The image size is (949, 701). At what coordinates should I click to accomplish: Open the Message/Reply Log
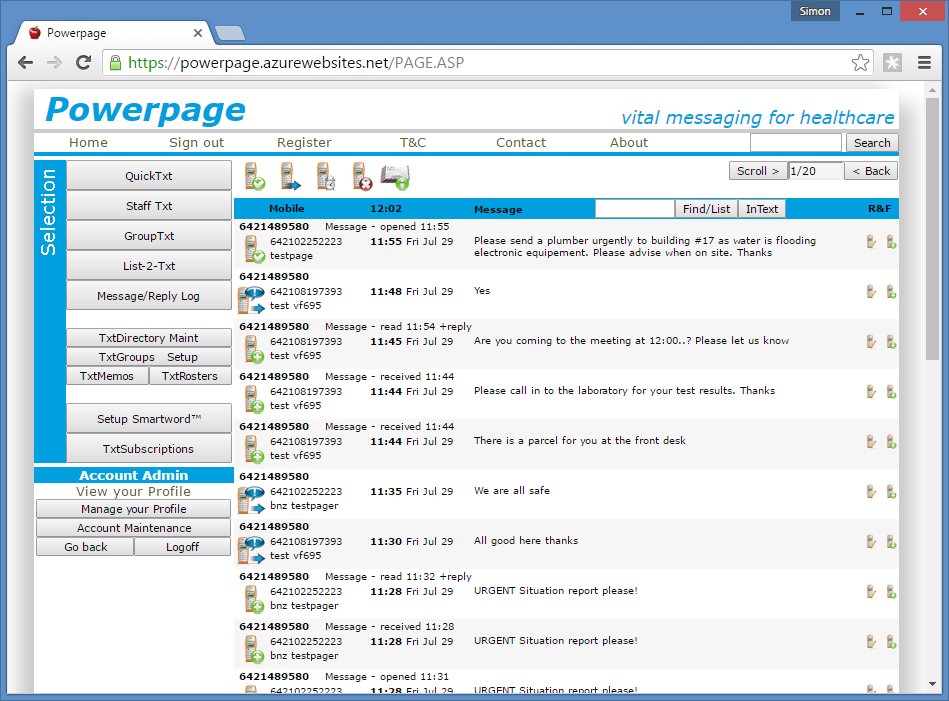pyautogui.click(x=148, y=296)
